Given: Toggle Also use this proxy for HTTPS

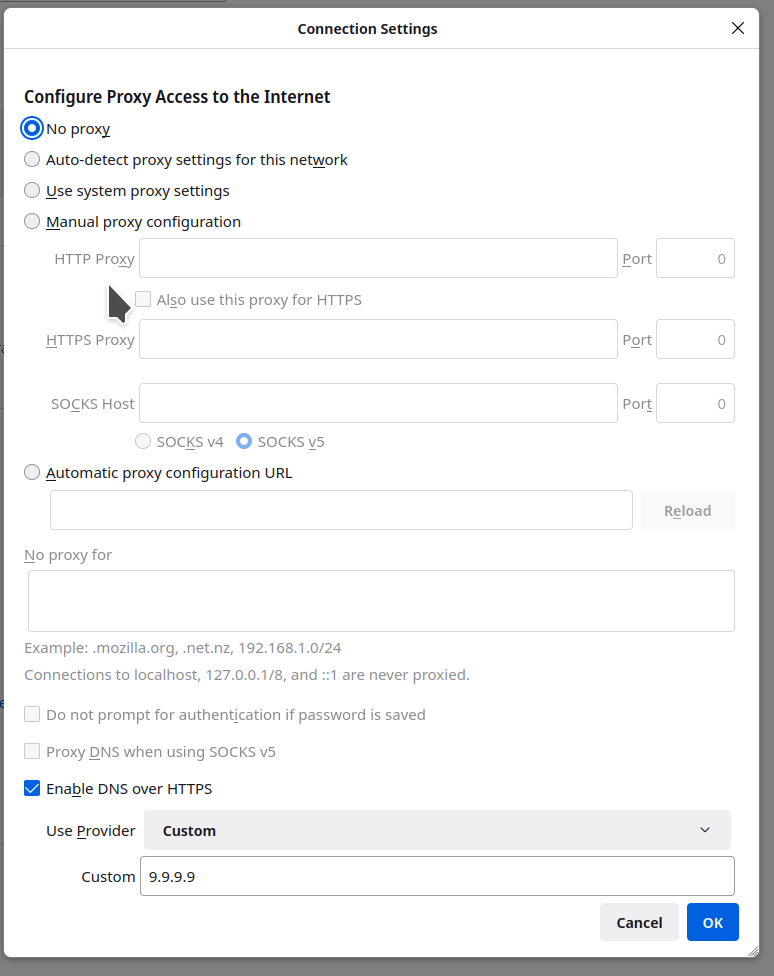Looking at the screenshot, I should (x=143, y=299).
